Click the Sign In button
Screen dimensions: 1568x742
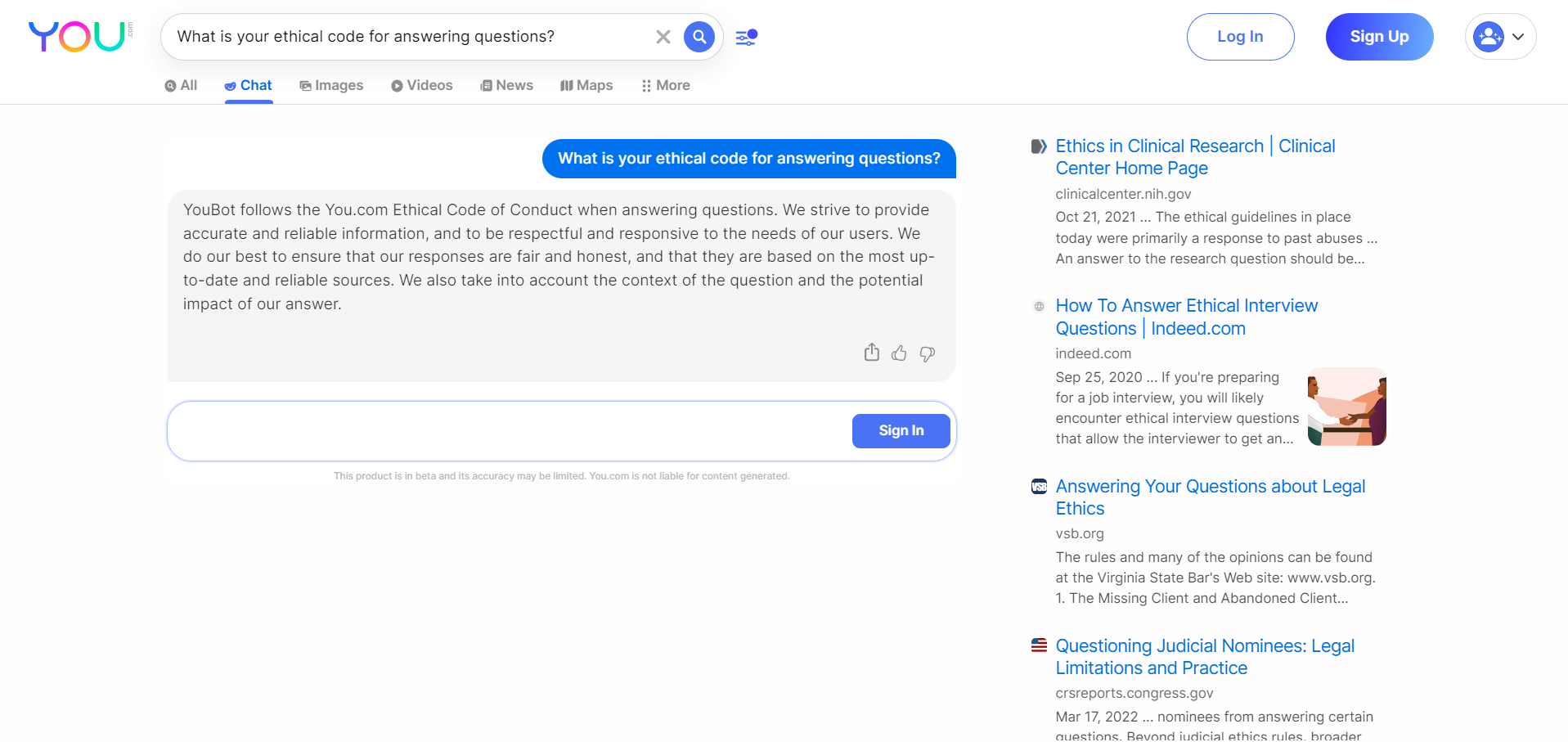pyautogui.click(x=901, y=431)
